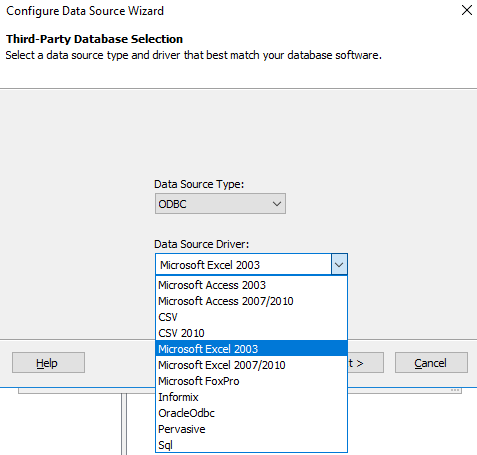Open wizard Help
The width and height of the screenshot is (477, 455).
tap(48, 363)
